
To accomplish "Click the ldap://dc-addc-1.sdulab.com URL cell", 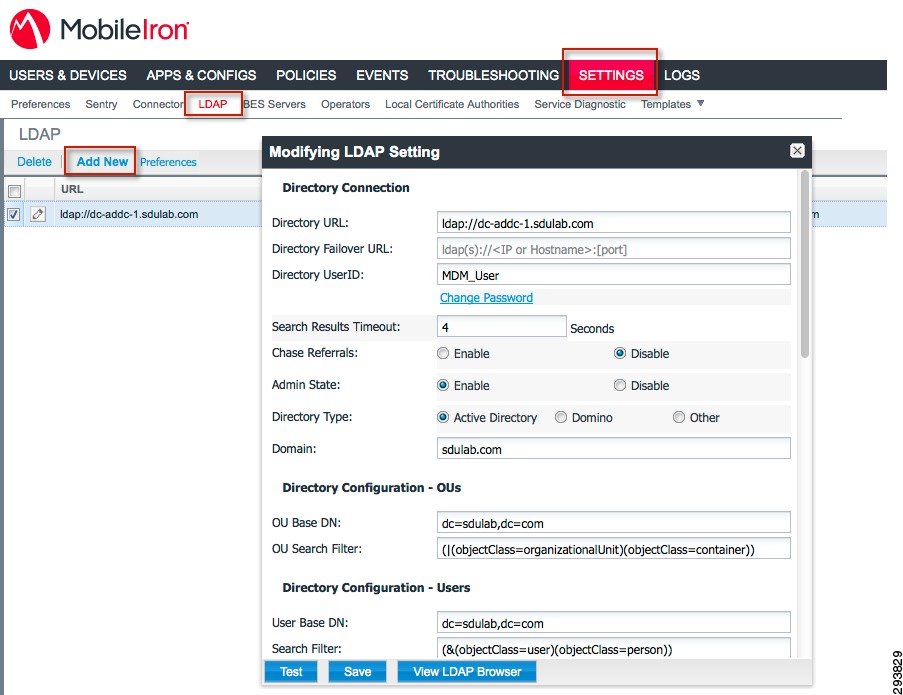I will tap(129, 214).
